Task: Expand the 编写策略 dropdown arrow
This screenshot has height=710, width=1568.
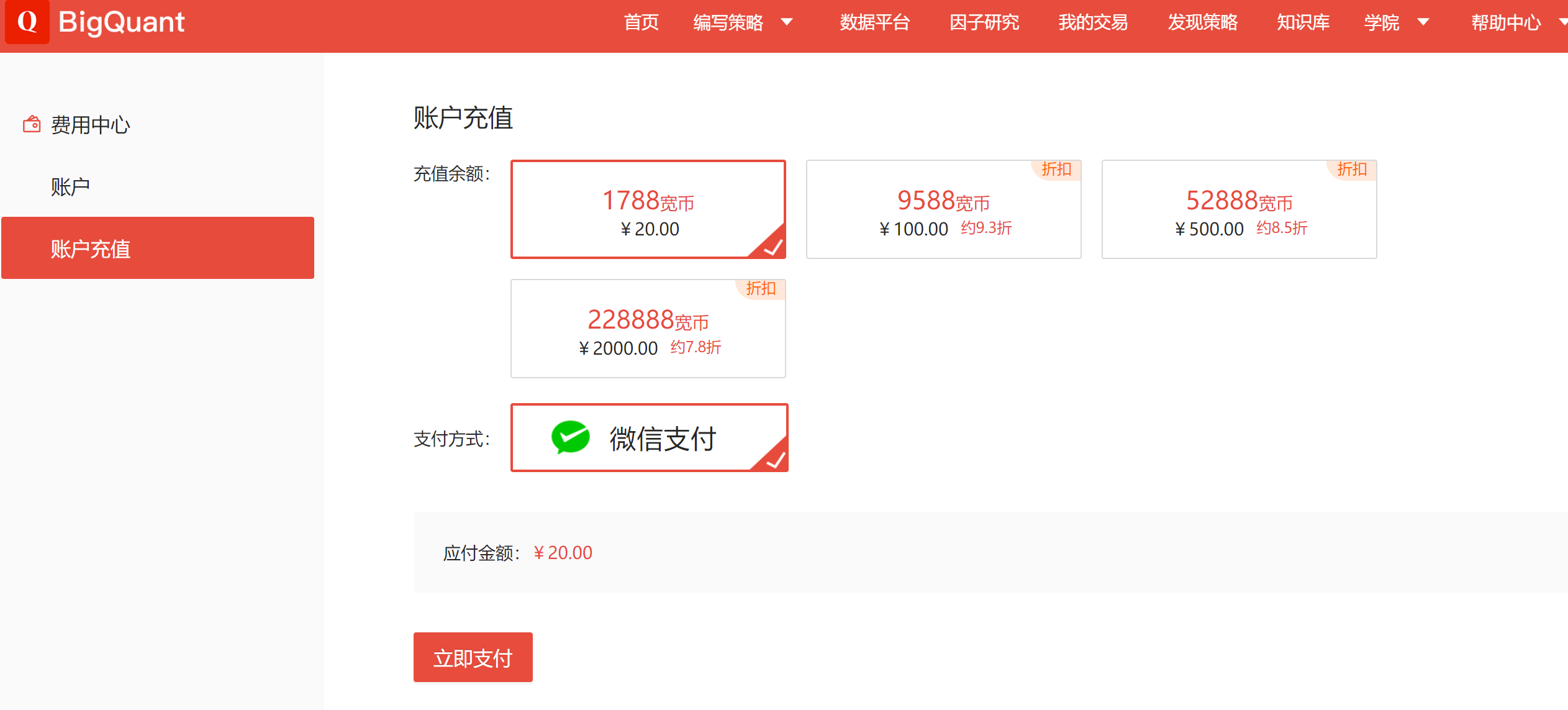Action: (787, 22)
